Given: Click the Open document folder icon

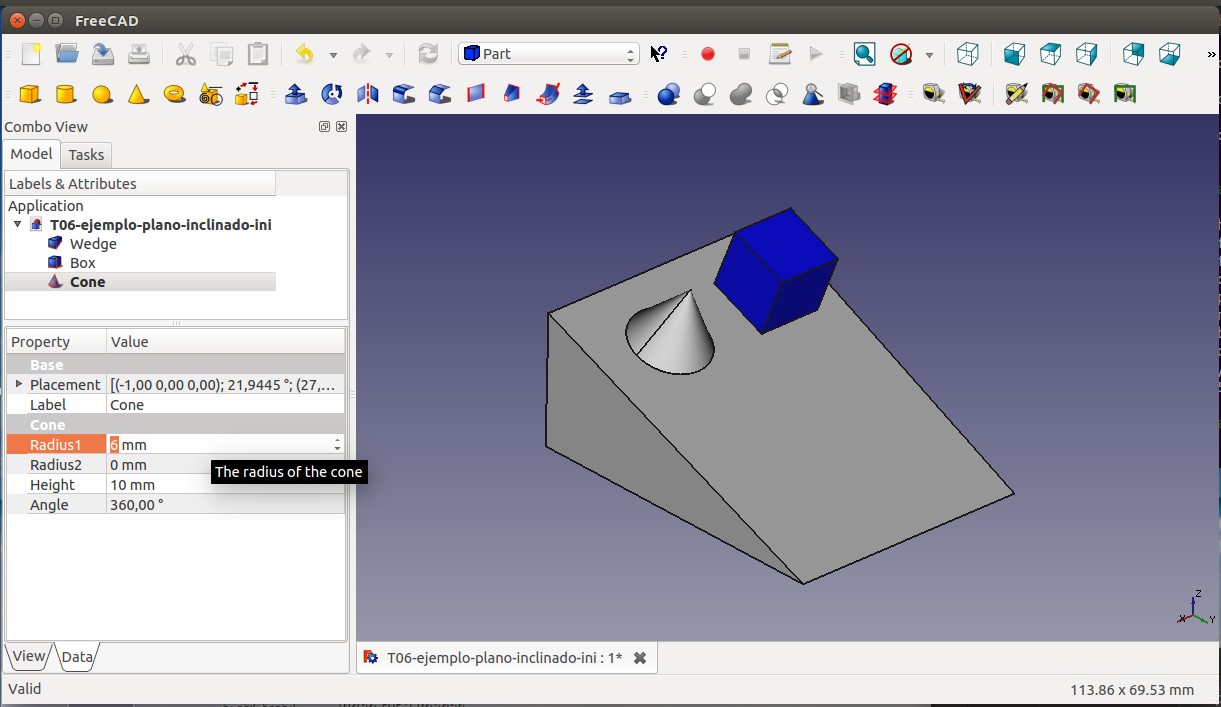Looking at the screenshot, I should 67,54.
